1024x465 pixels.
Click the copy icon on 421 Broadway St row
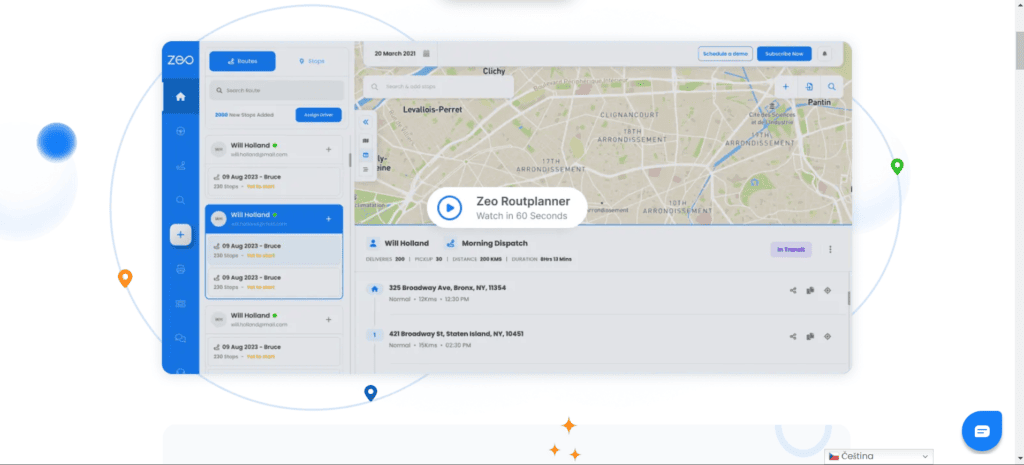tap(810, 337)
